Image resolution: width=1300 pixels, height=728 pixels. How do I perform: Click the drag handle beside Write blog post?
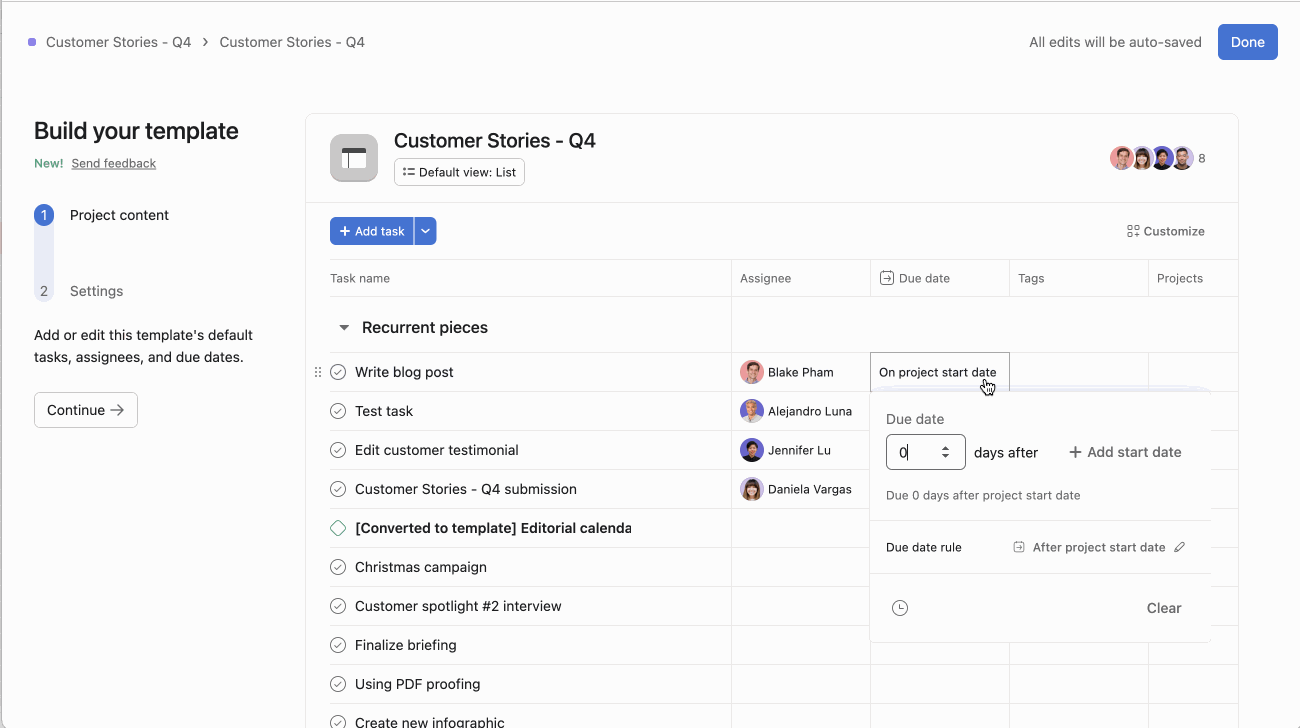click(x=318, y=372)
